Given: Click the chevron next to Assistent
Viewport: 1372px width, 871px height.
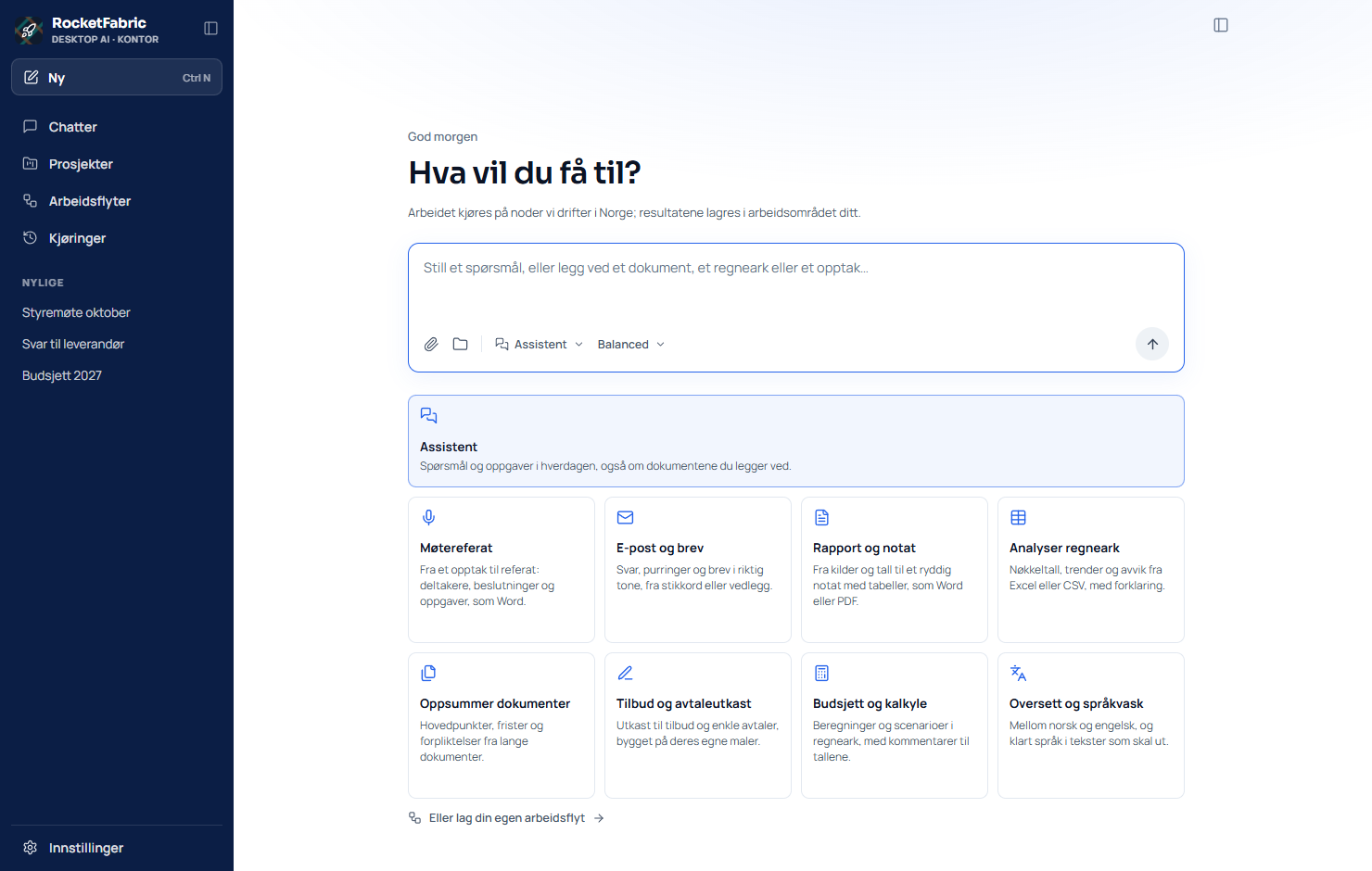Looking at the screenshot, I should [x=578, y=345].
